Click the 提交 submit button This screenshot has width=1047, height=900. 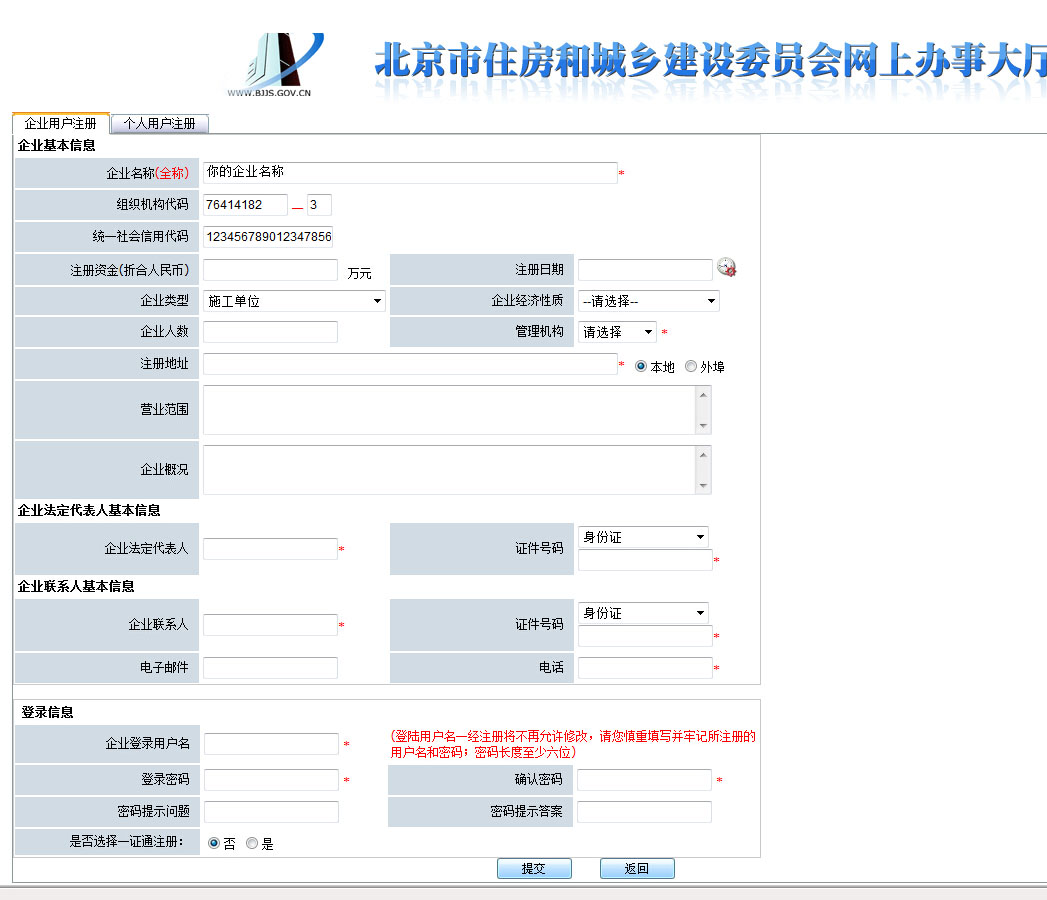click(534, 869)
